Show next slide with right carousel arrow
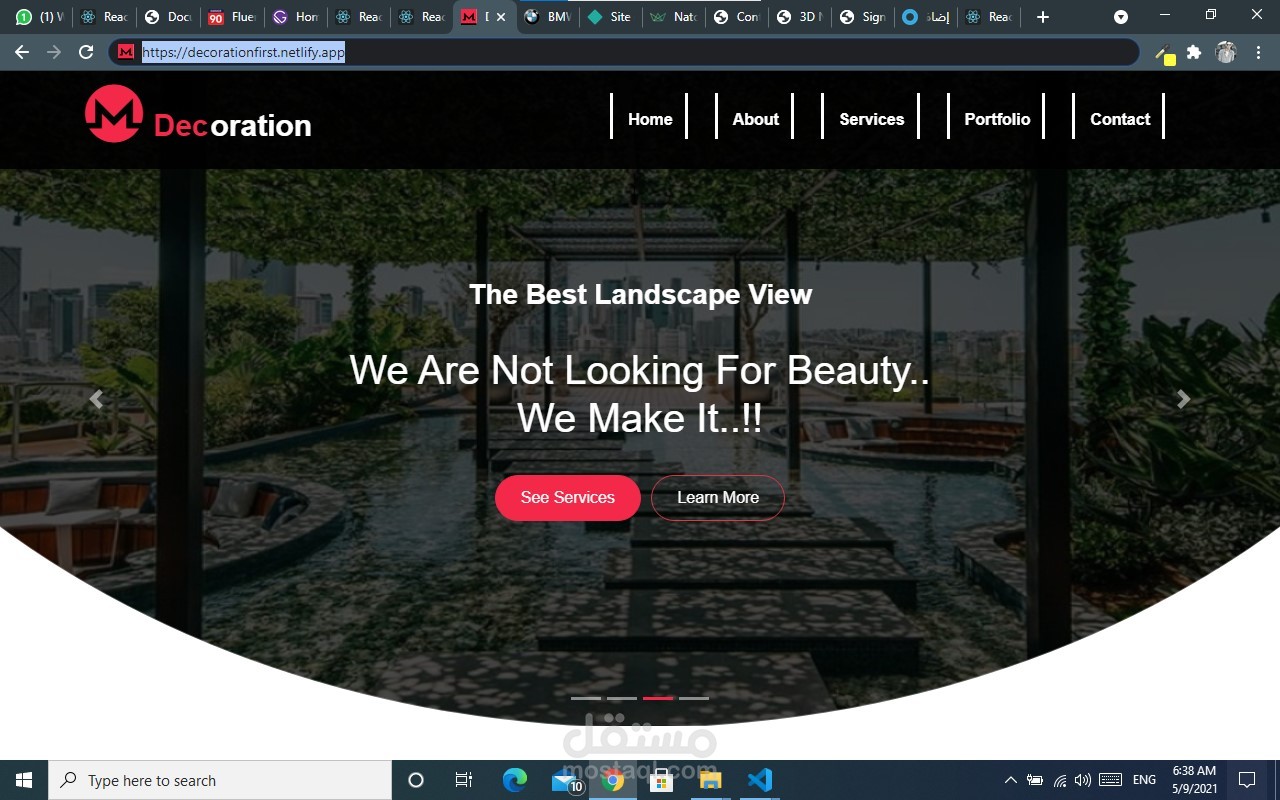Screen dimensions: 1280x800 click(x=1184, y=400)
